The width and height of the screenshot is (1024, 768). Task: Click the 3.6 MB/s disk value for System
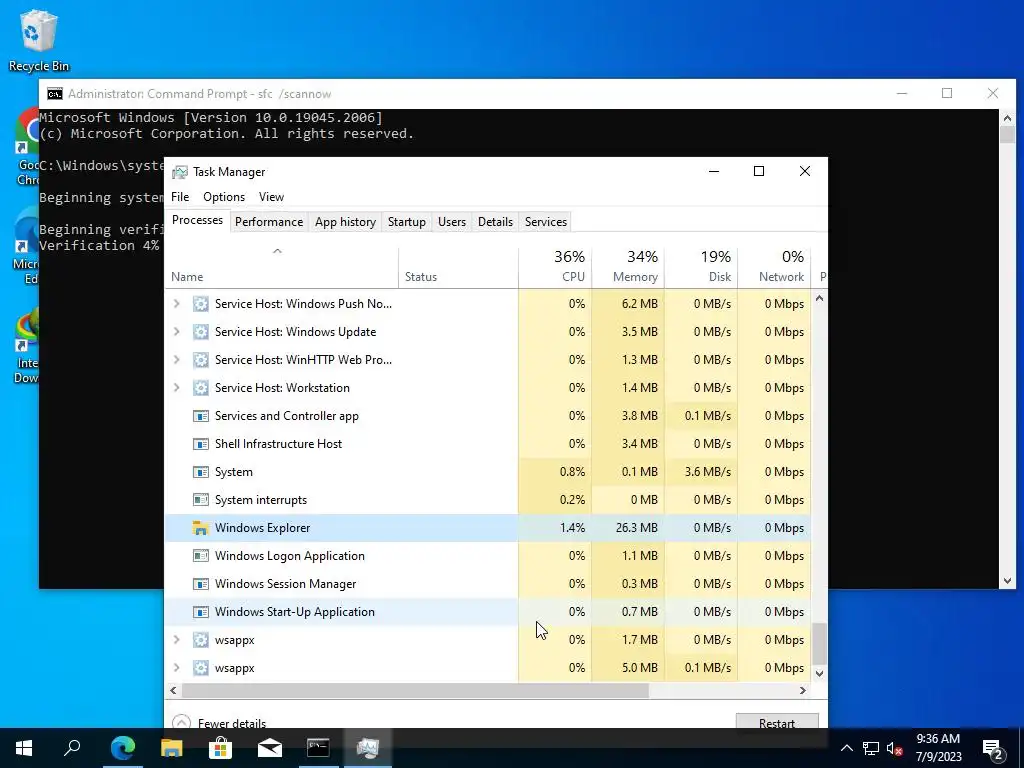707,472
